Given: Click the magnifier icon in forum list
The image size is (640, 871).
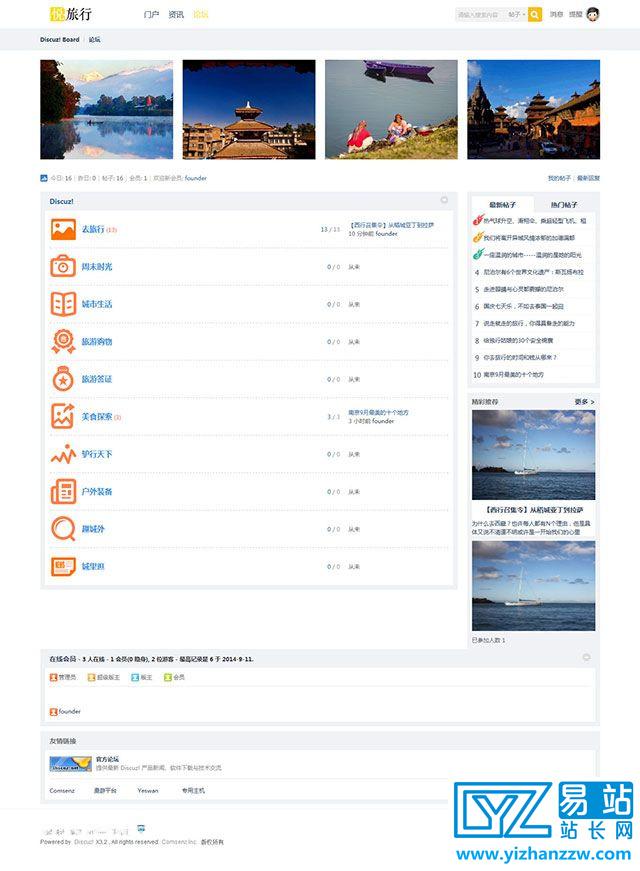Looking at the screenshot, I should (x=63, y=529).
